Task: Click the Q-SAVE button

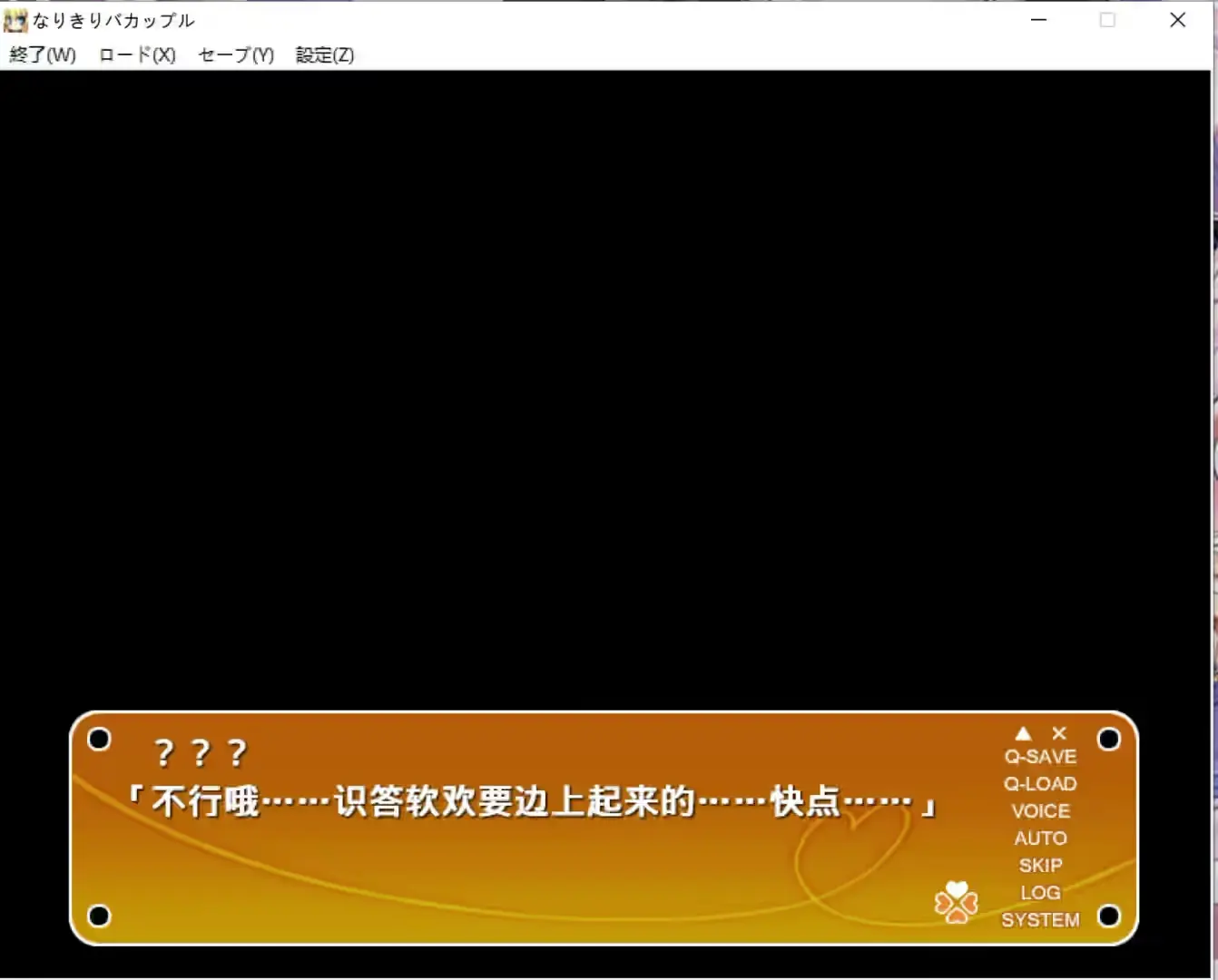Action: tap(1040, 757)
